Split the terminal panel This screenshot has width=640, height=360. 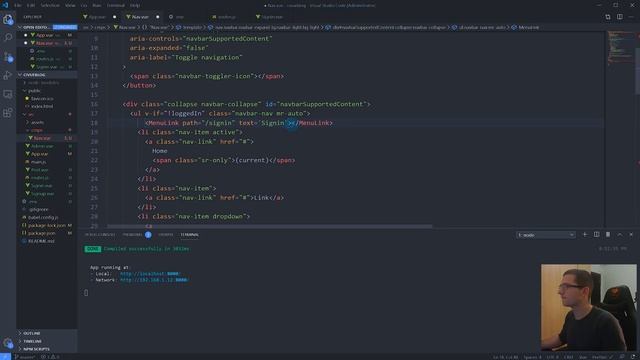[x=596, y=235]
